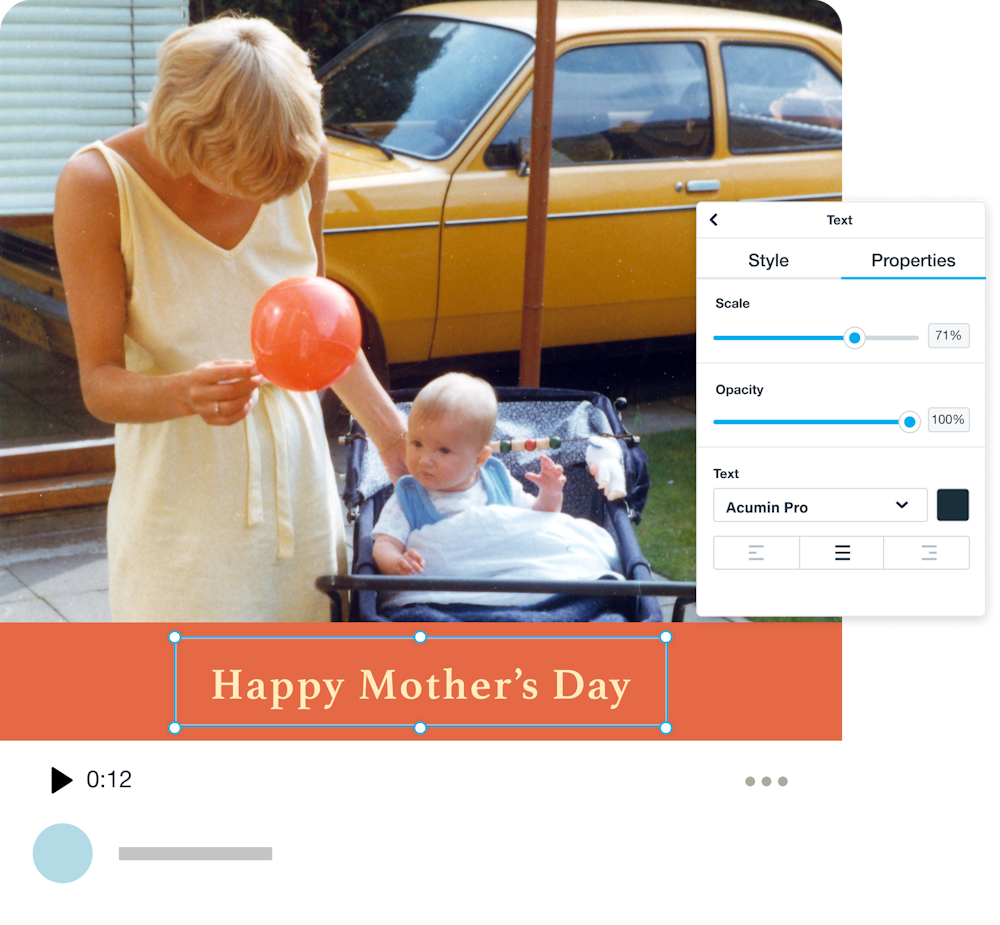Viewport: 1000px width, 925px height.
Task: Click the bottom-right text box resize handle
Action: pos(666,728)
